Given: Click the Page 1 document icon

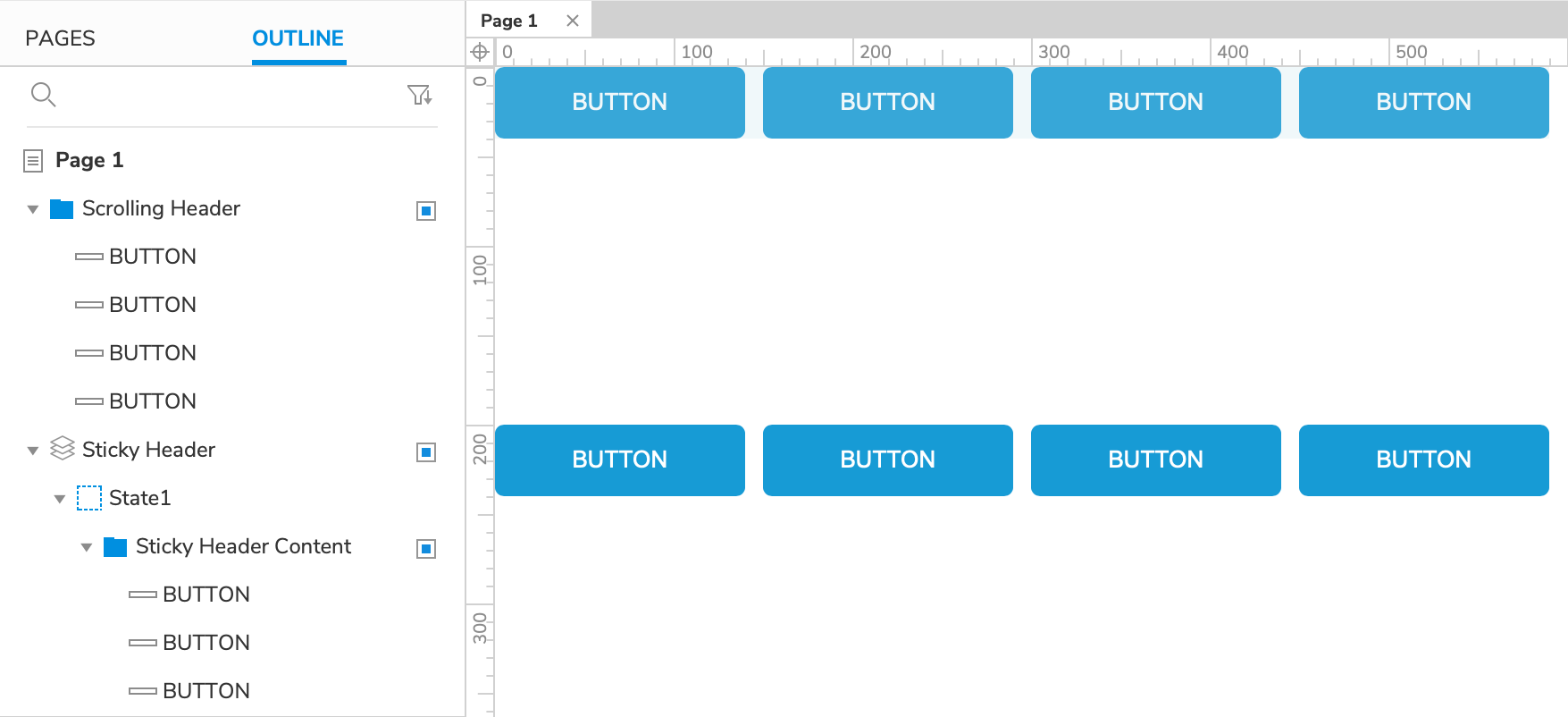Looking at the screenshot, I should [x=33, y=161].
